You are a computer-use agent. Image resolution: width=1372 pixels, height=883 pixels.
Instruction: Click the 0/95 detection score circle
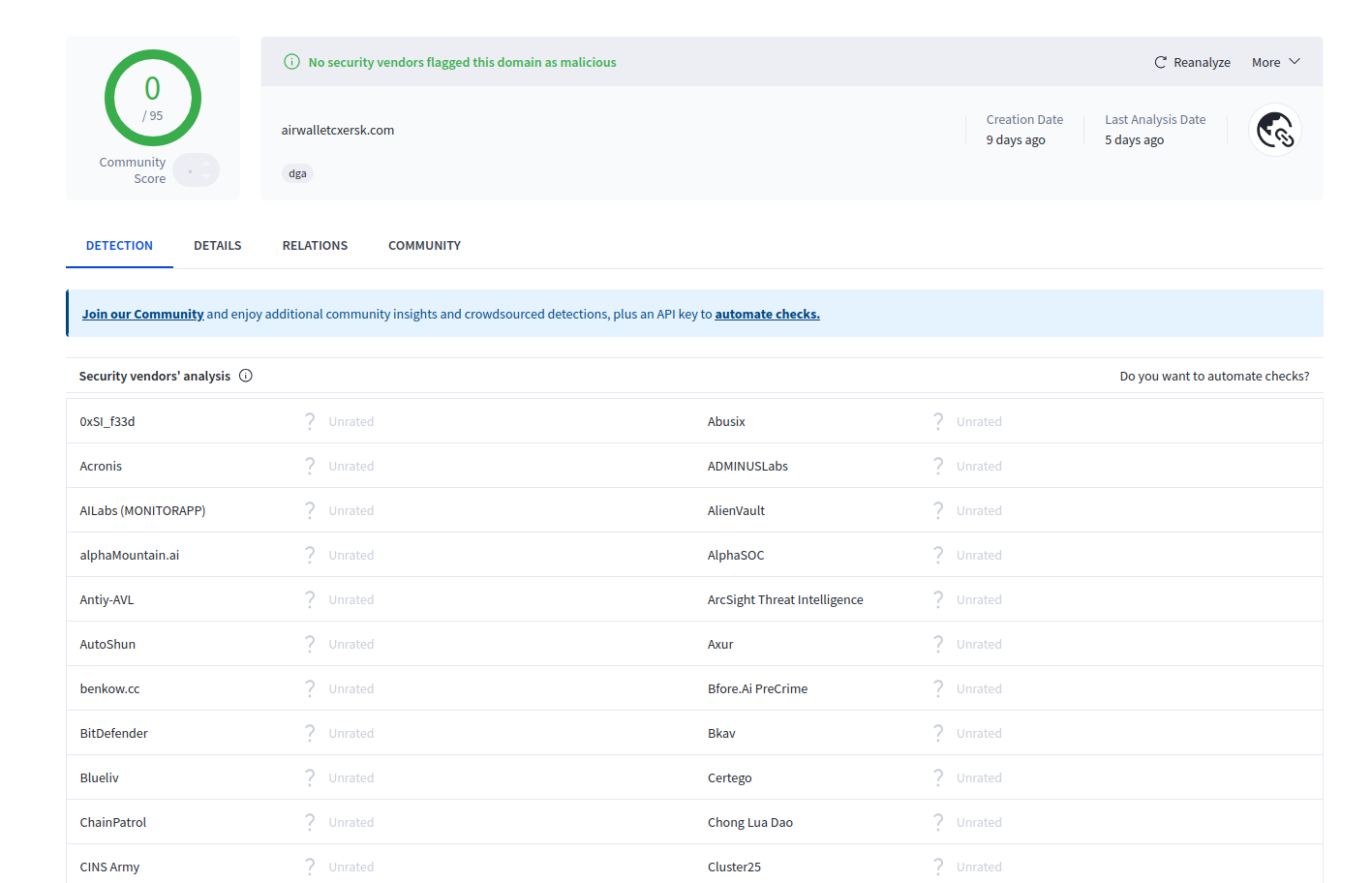pyautogui.click(x=153, y=98)
